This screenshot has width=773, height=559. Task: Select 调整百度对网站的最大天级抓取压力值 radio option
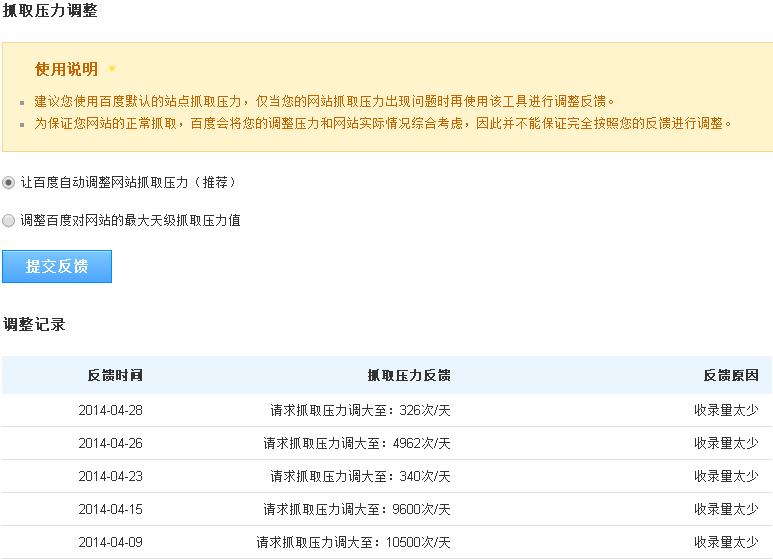click(9, 220)
